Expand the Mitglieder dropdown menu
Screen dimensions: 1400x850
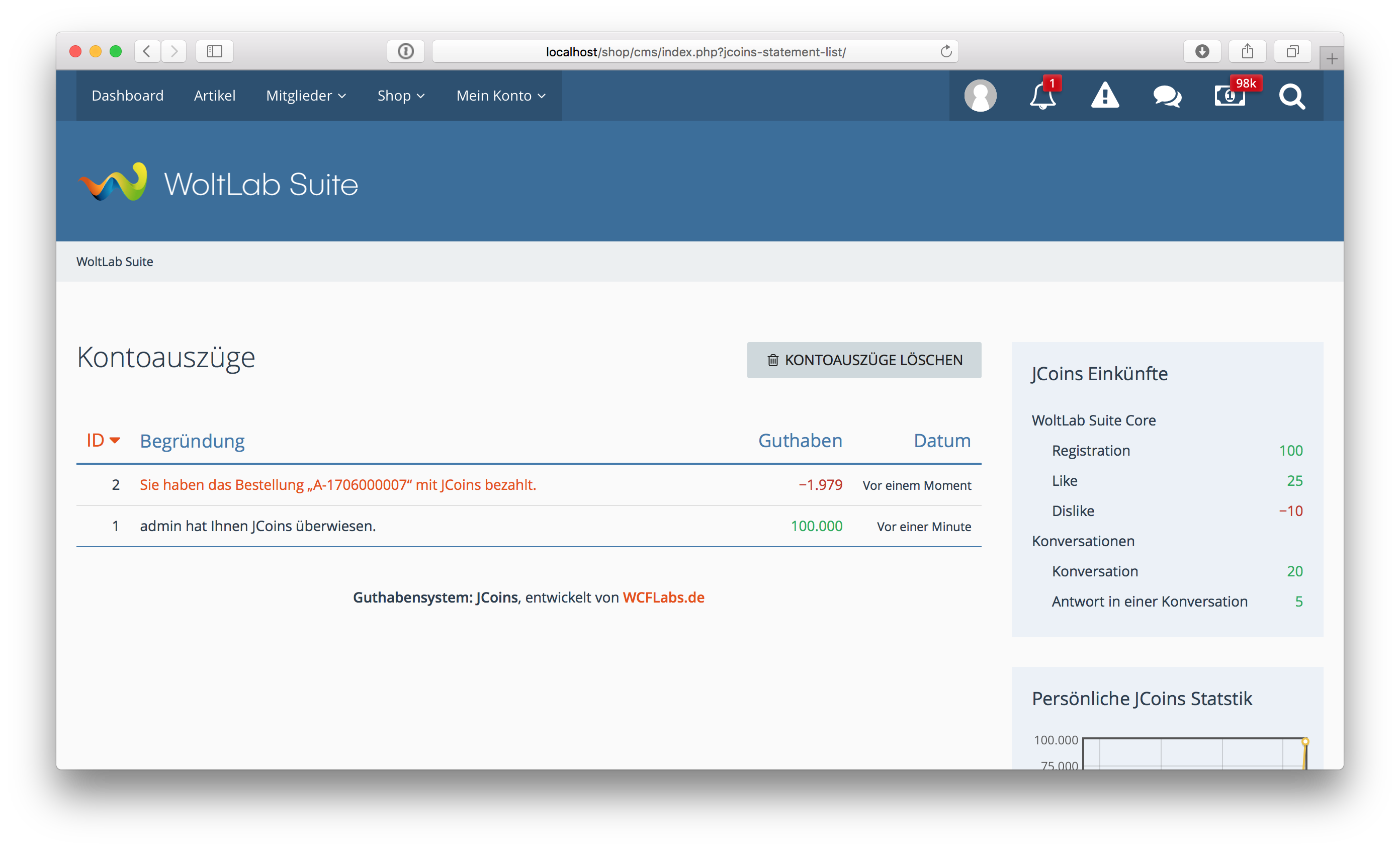click(x=306, y=96)
